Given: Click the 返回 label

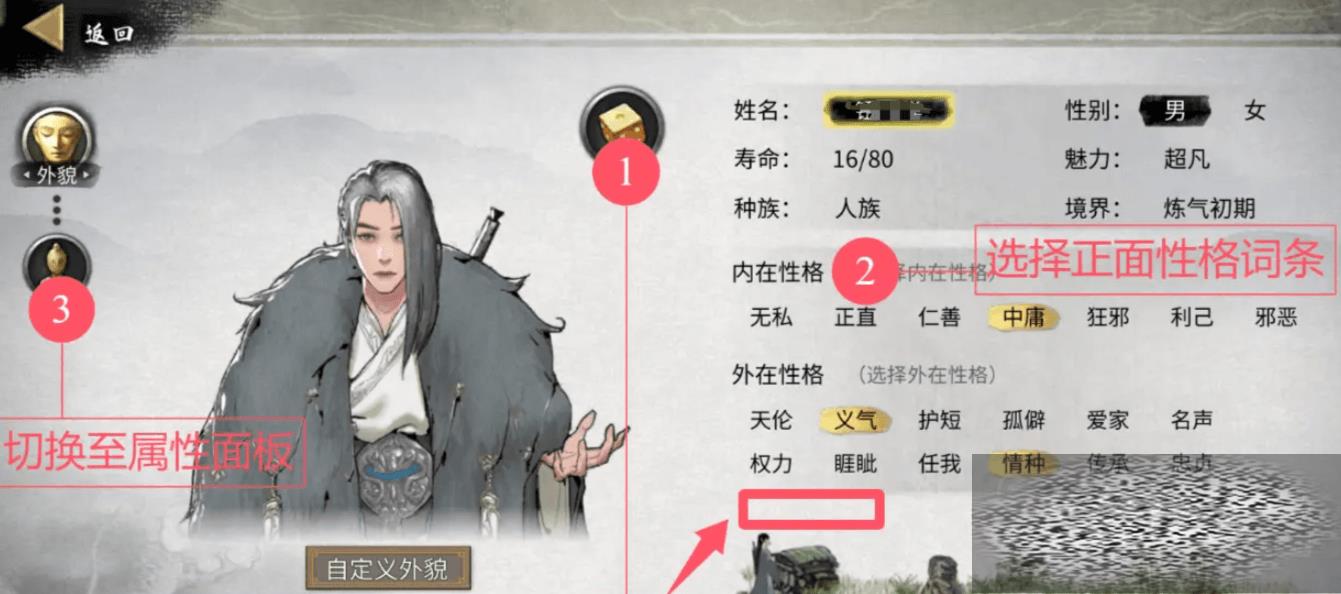Looking at the screenshot, I should pyautogui.click(x=109, y=34).
